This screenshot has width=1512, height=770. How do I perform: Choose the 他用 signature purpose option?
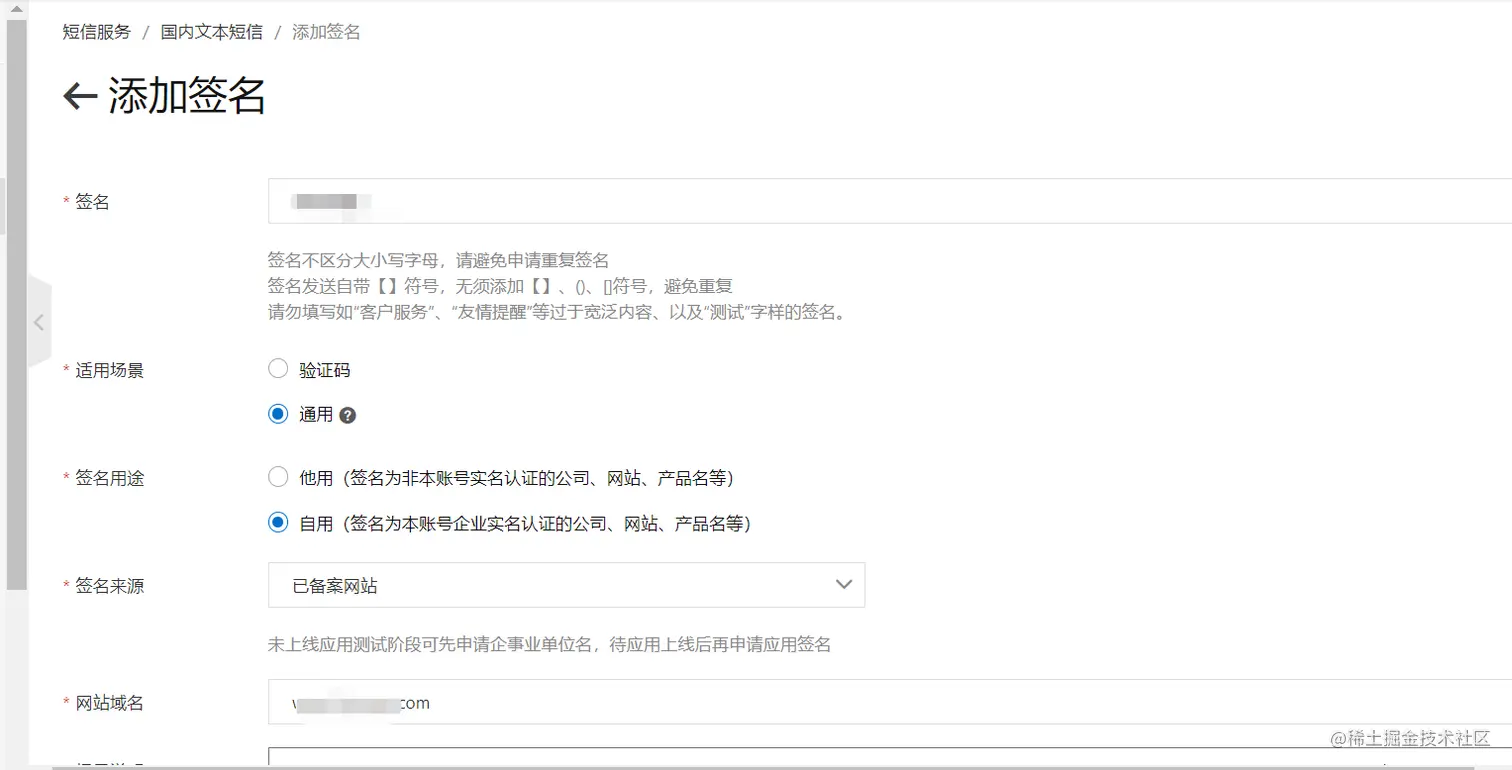pos(278,477)
